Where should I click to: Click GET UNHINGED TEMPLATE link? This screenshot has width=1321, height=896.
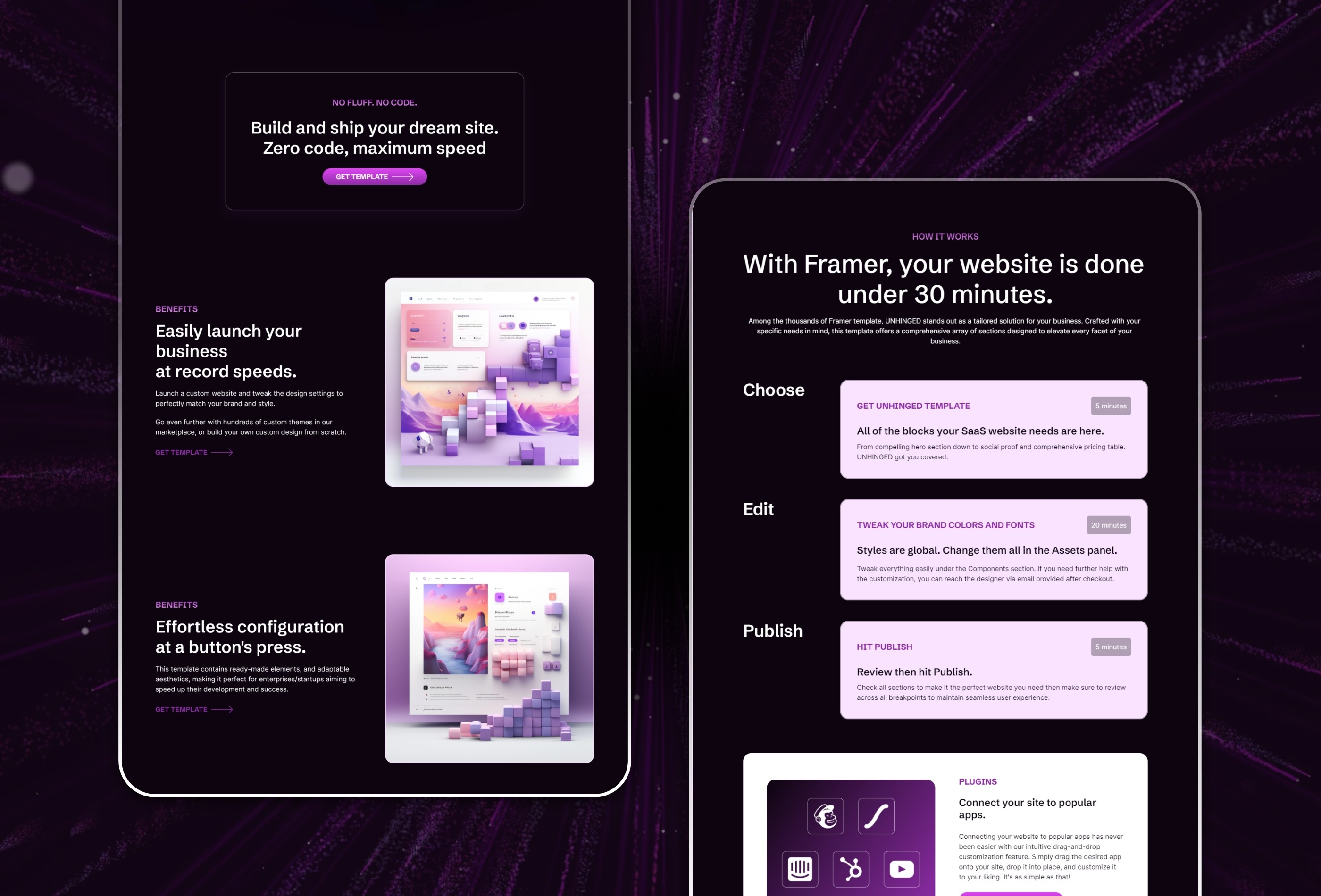[x=913, y=405]
